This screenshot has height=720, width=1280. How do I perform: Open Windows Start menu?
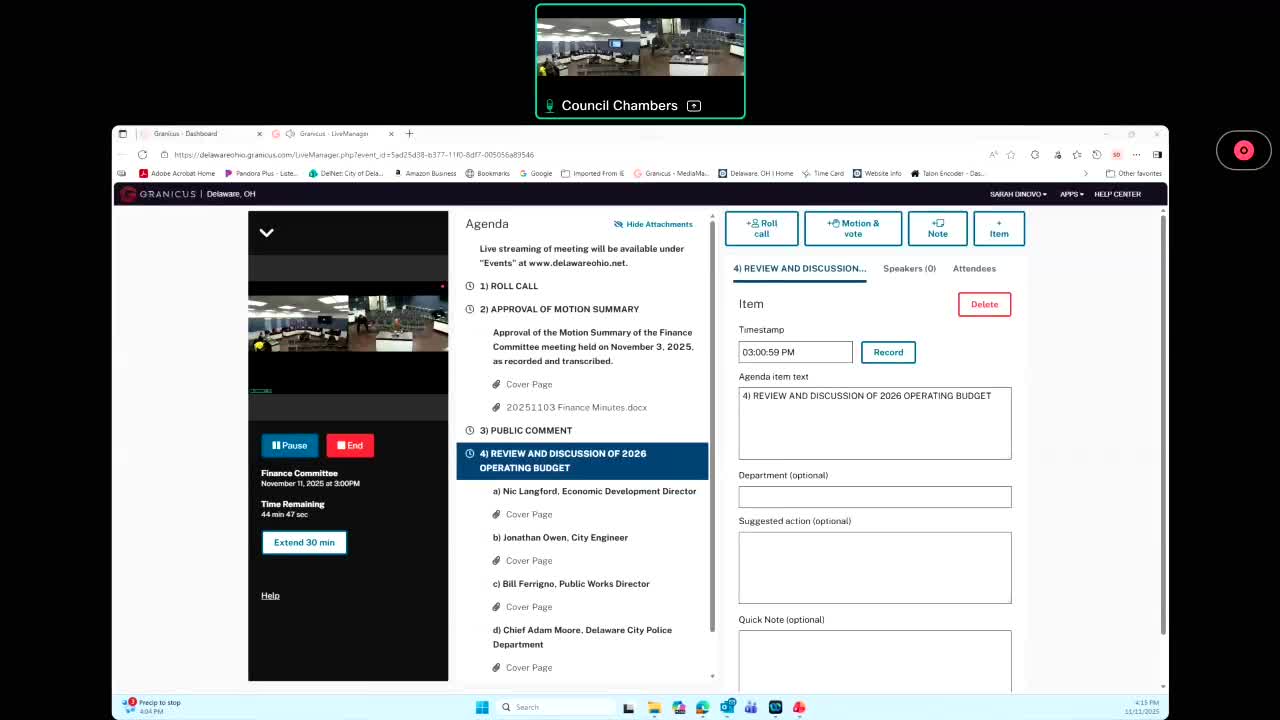(482, 707)
